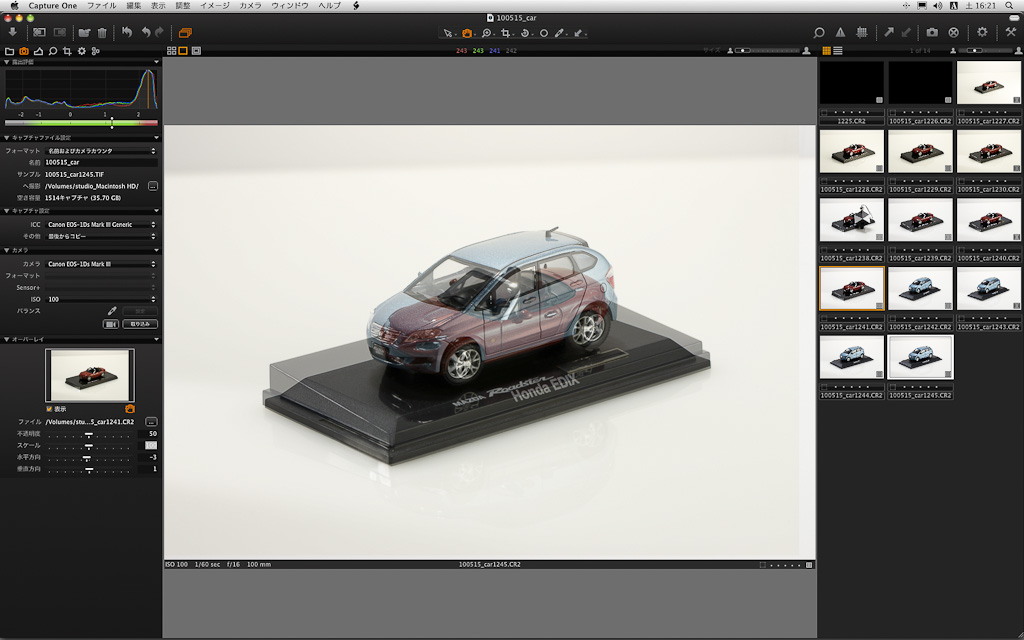Click the trash/delete icon in the toolbar
Screen dimensions: 1024x640
pyautogui.click(x=102, y=32)
